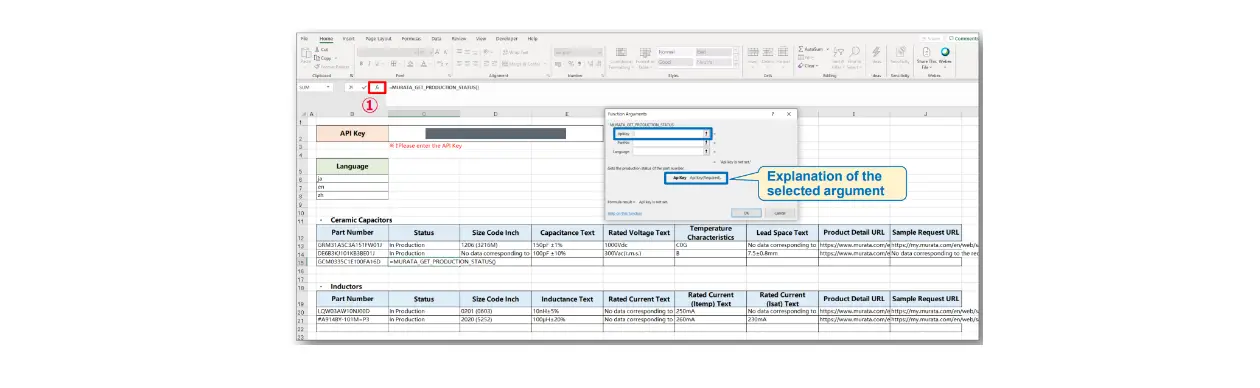
Task: Click the formula bar Cancel X icon
Action: coord(352,87)
